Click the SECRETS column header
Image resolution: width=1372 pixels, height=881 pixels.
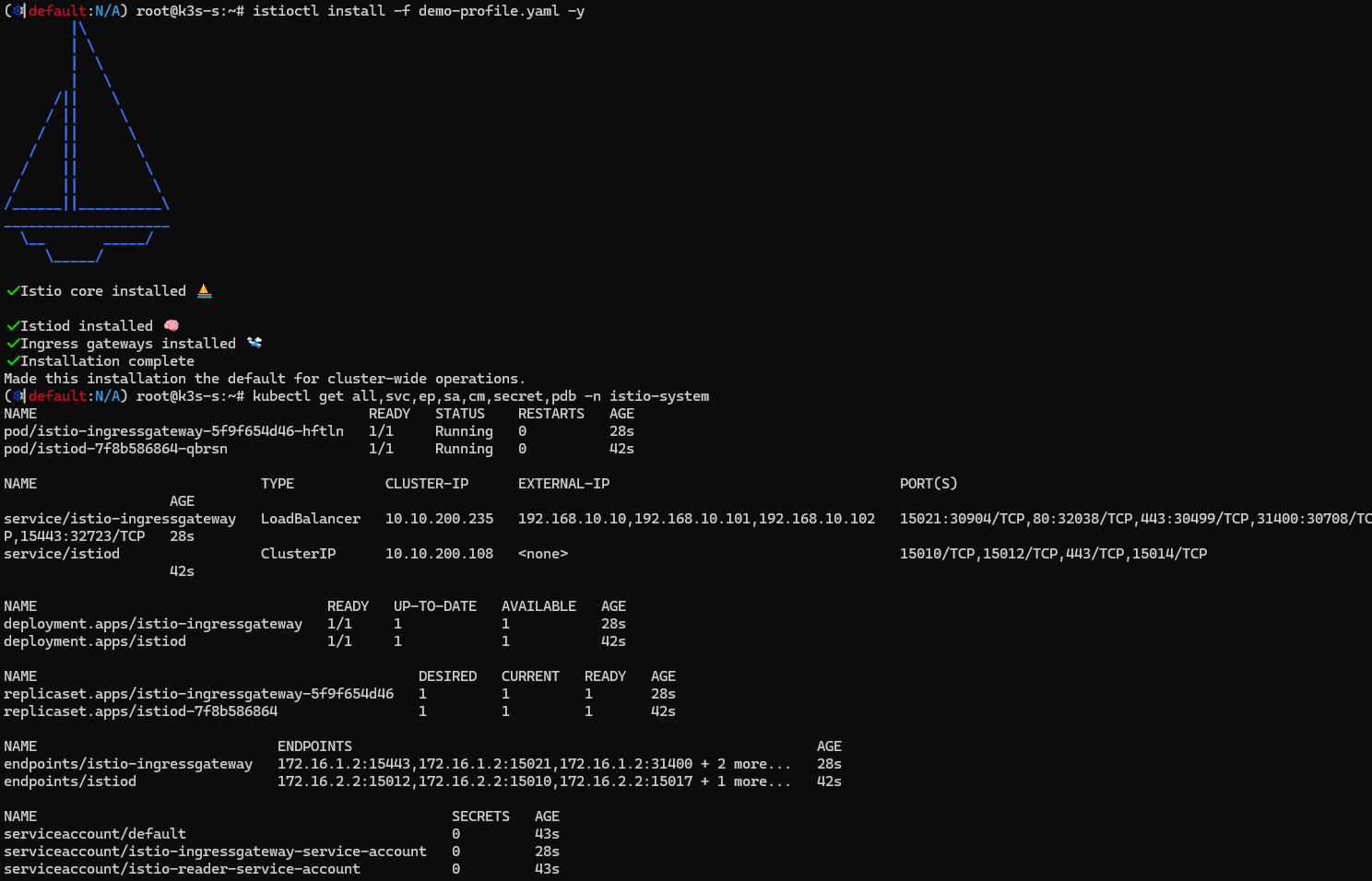coord(480,816)
